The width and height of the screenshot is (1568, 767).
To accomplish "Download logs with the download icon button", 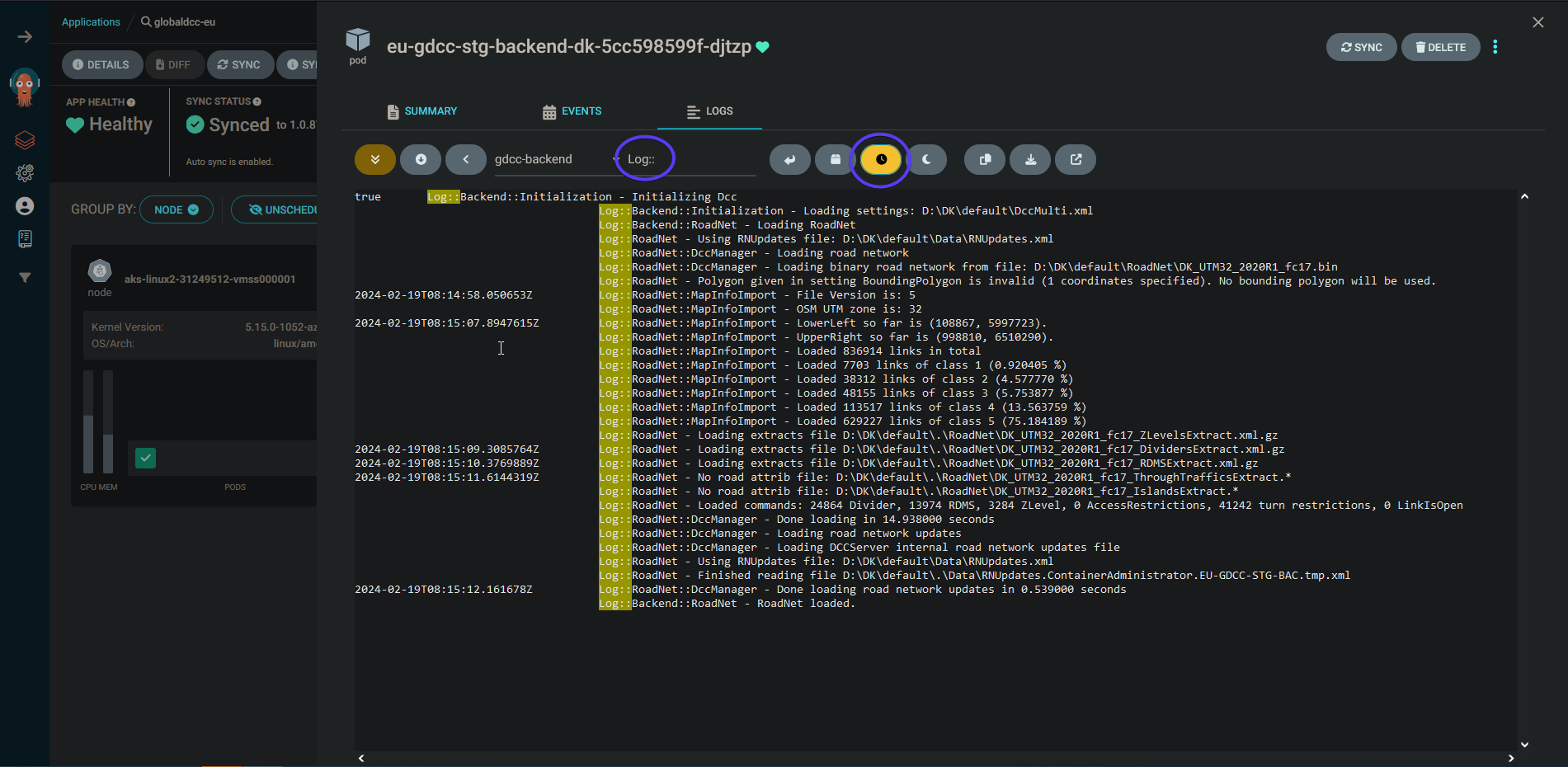I will point(1030,159).
